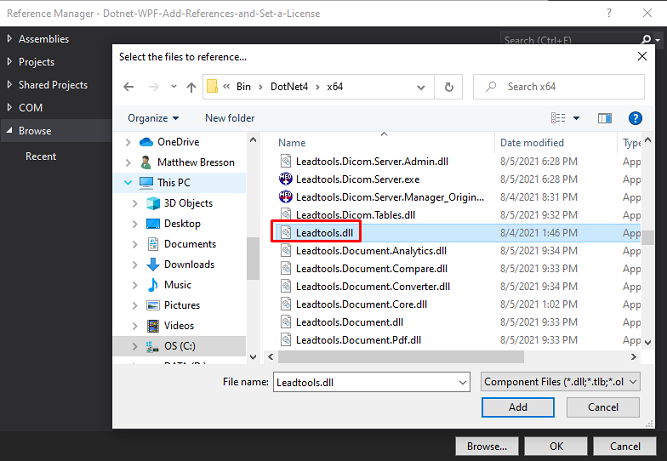Click the Downloads arrow icon
Viewport: 667px width, 461px height.
pos(153,264)
